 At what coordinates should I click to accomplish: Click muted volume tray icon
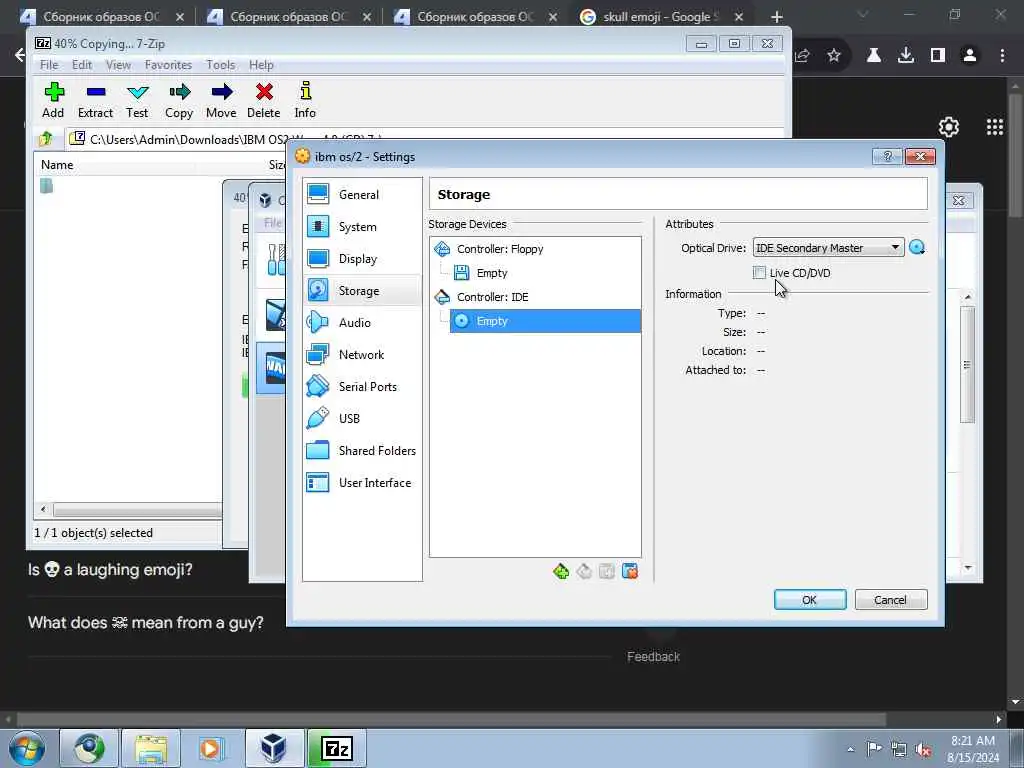[923, 749]
